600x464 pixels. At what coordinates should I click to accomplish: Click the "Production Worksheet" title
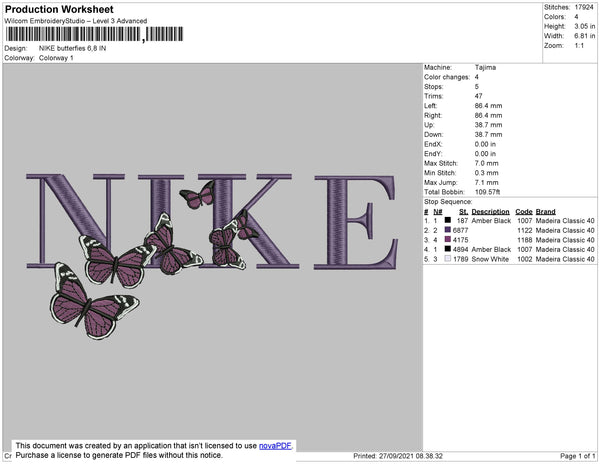pos(59,9)
